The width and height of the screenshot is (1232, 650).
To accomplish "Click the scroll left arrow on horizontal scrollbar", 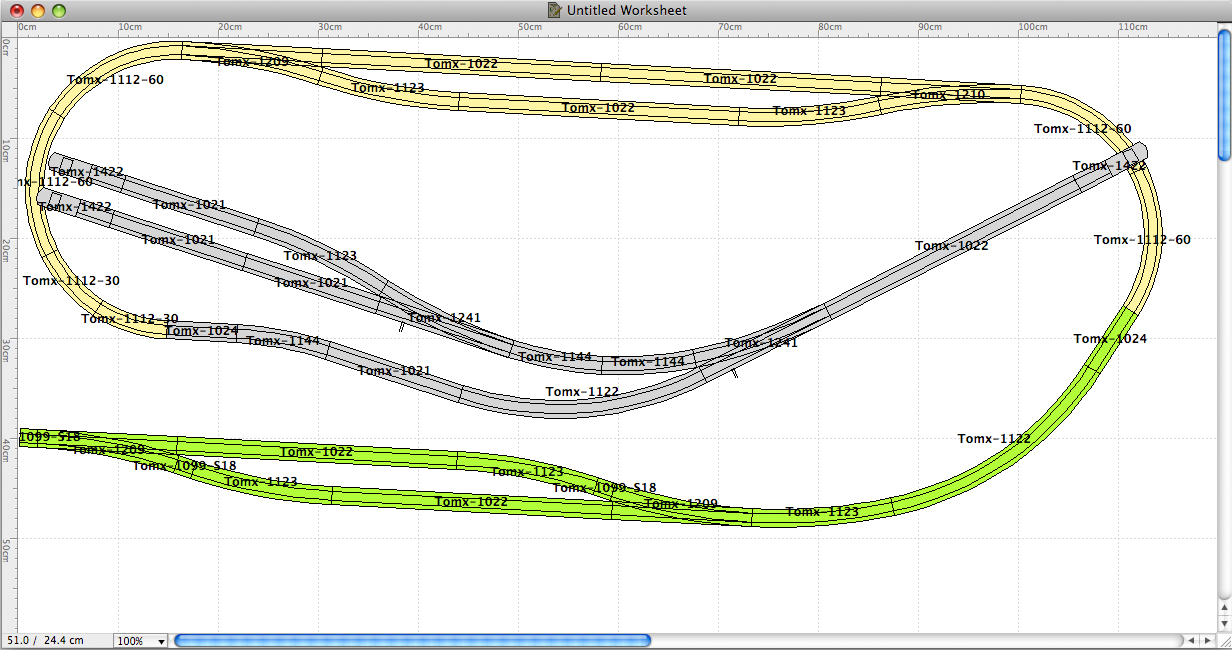I will coord(1192,640).
